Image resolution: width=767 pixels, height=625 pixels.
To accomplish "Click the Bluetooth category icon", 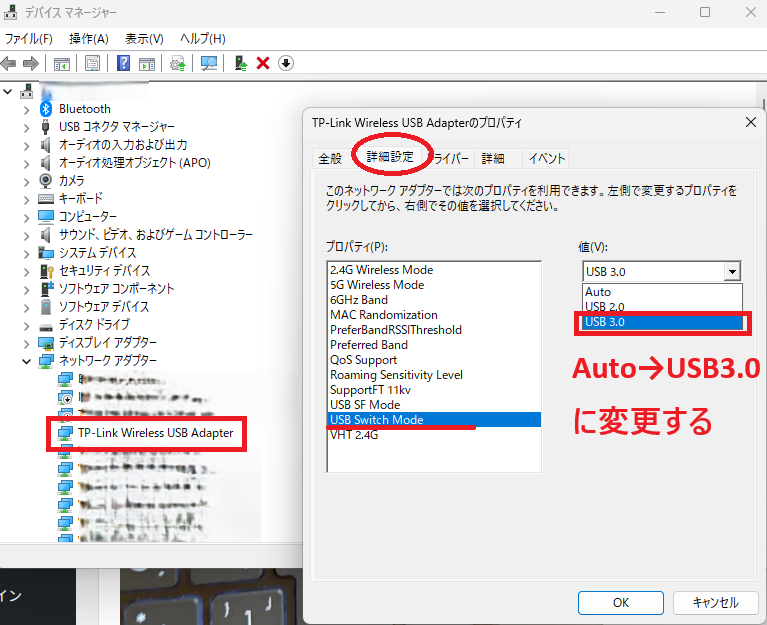I will pyautogui.click(x=45, y=109).
